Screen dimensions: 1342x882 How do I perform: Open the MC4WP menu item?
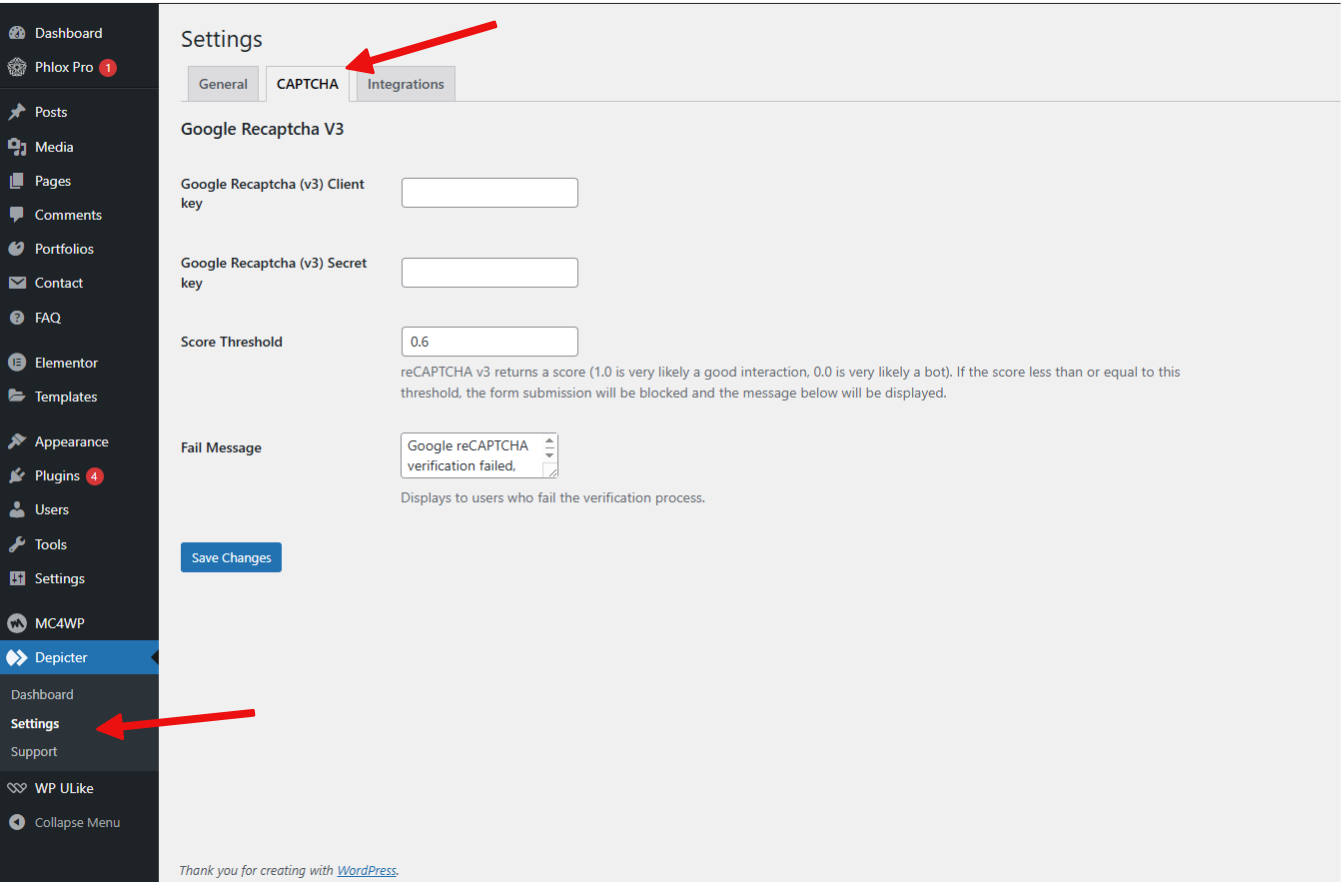pos(60,623)
